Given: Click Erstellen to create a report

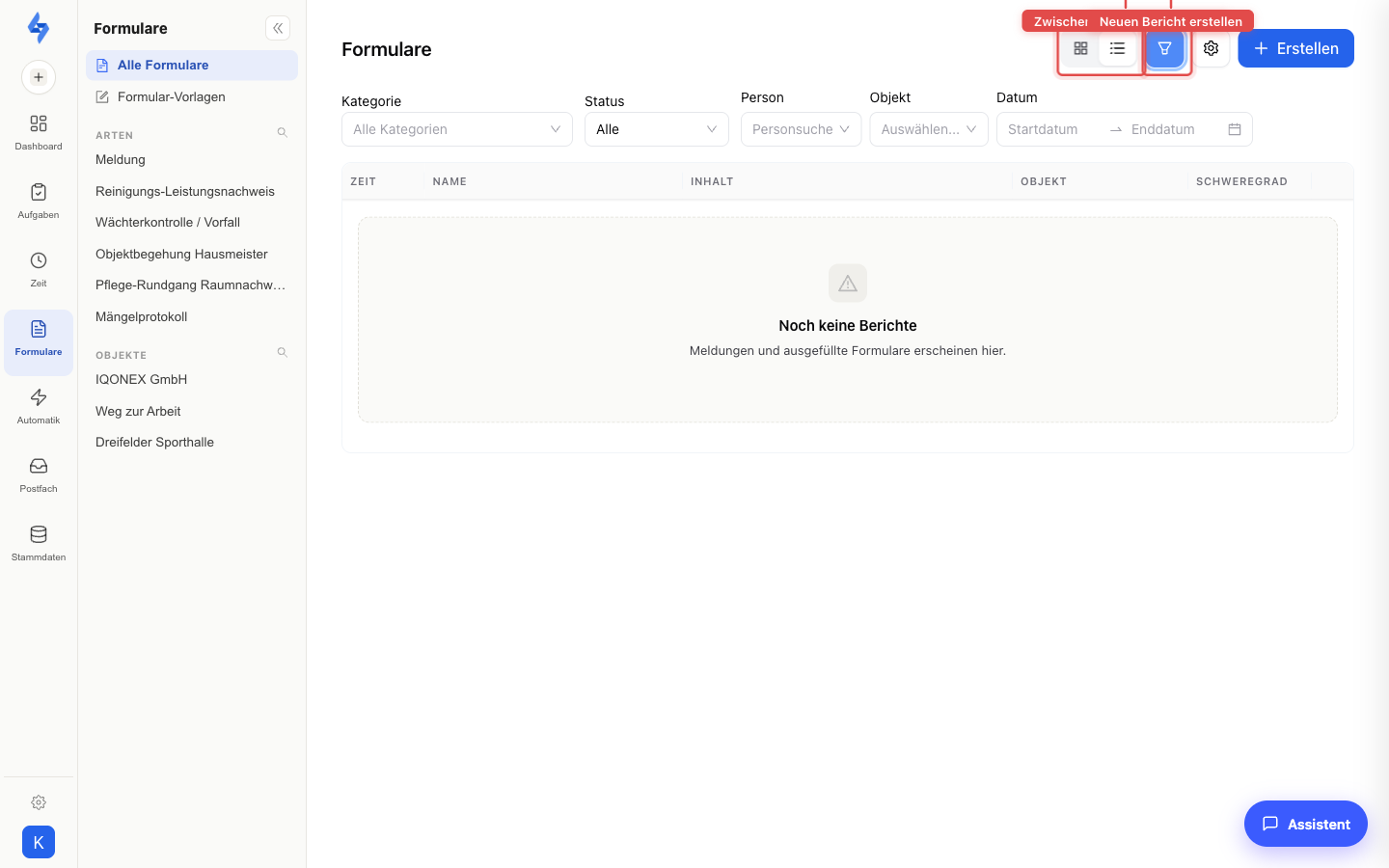Looking at the screenshot, I should (x=1295, y=48).
